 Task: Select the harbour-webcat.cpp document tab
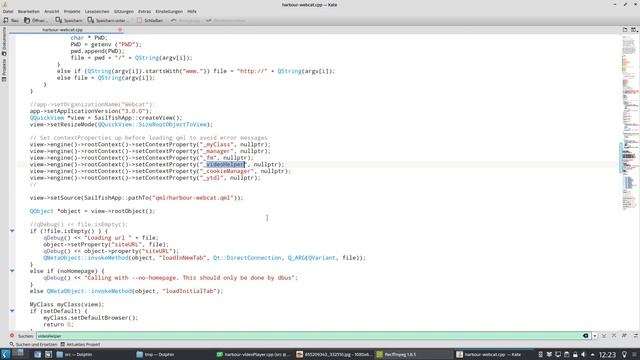pyautogui.click(x=62, y=30)
